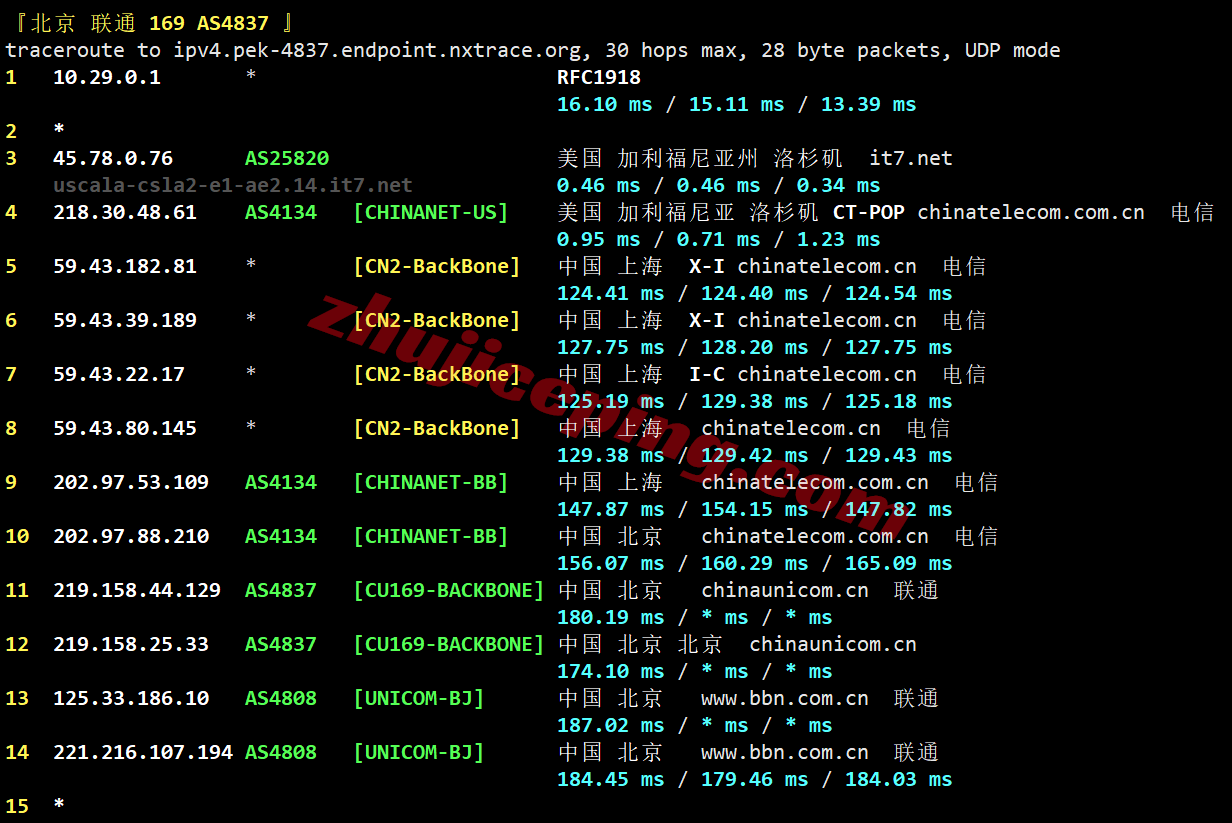Click latency 154.15 ms on hop 9

pyautogui.click(x=755, y=509)
